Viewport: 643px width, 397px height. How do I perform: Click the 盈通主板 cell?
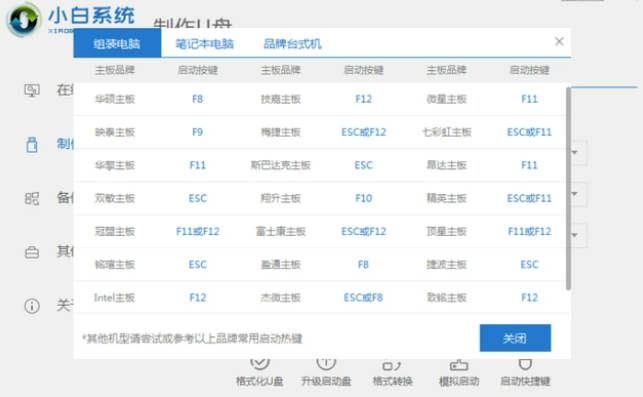(x=281, y=265)
